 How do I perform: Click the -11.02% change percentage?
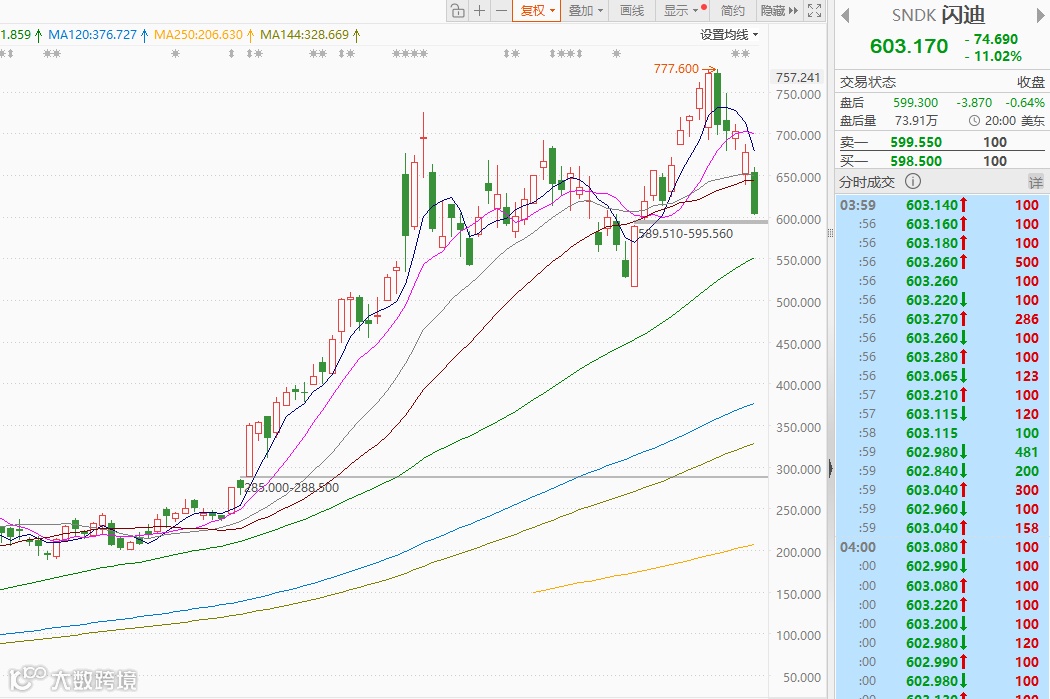[993, 56]
